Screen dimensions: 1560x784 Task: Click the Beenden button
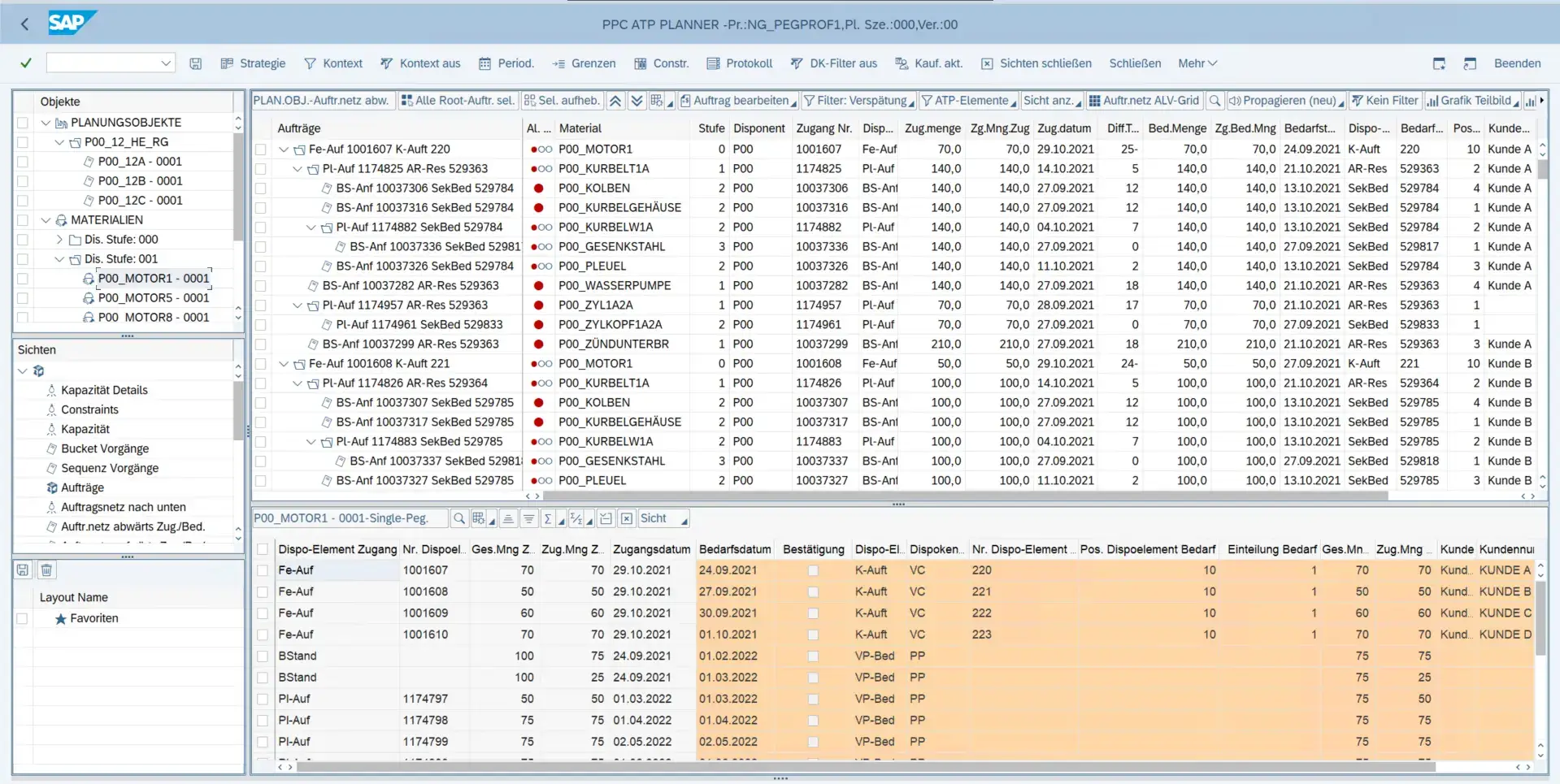[x=1517, y=63]
